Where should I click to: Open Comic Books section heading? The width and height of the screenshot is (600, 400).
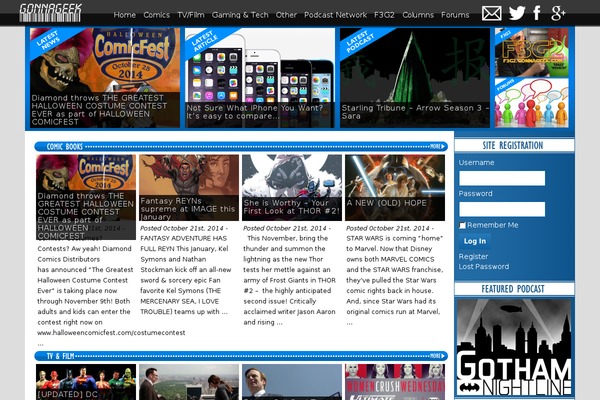click(65, 146)
